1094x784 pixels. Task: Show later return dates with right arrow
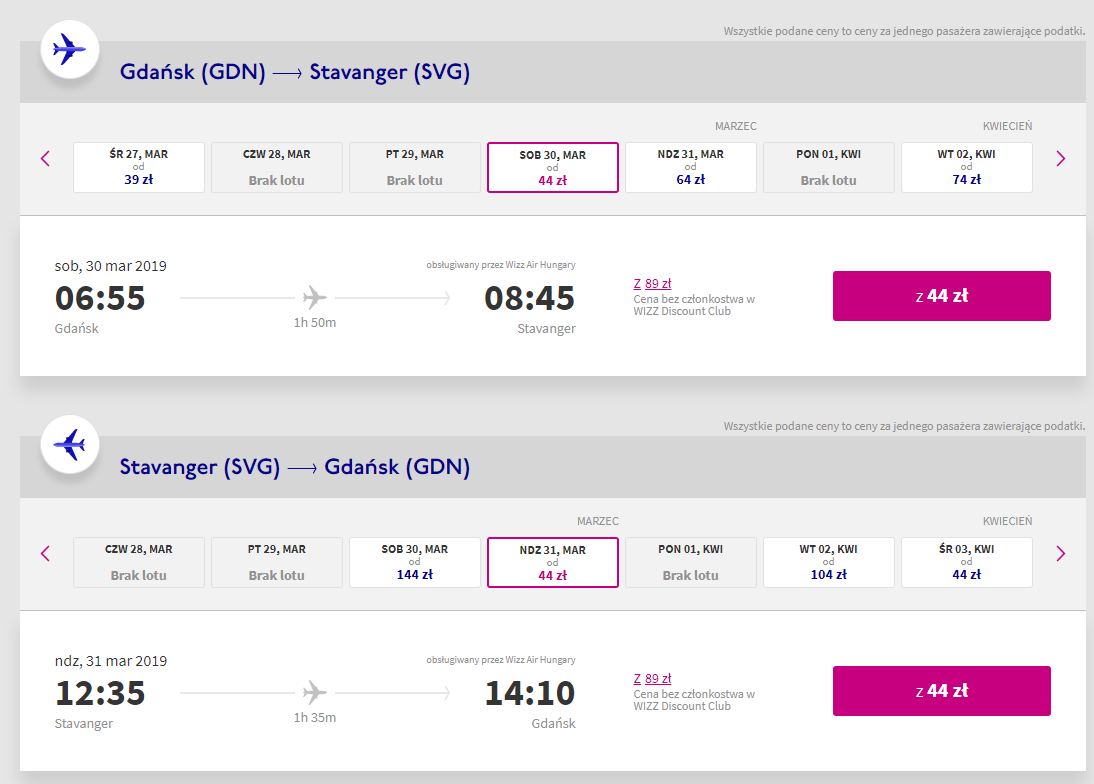click(x=1061, y=553)
